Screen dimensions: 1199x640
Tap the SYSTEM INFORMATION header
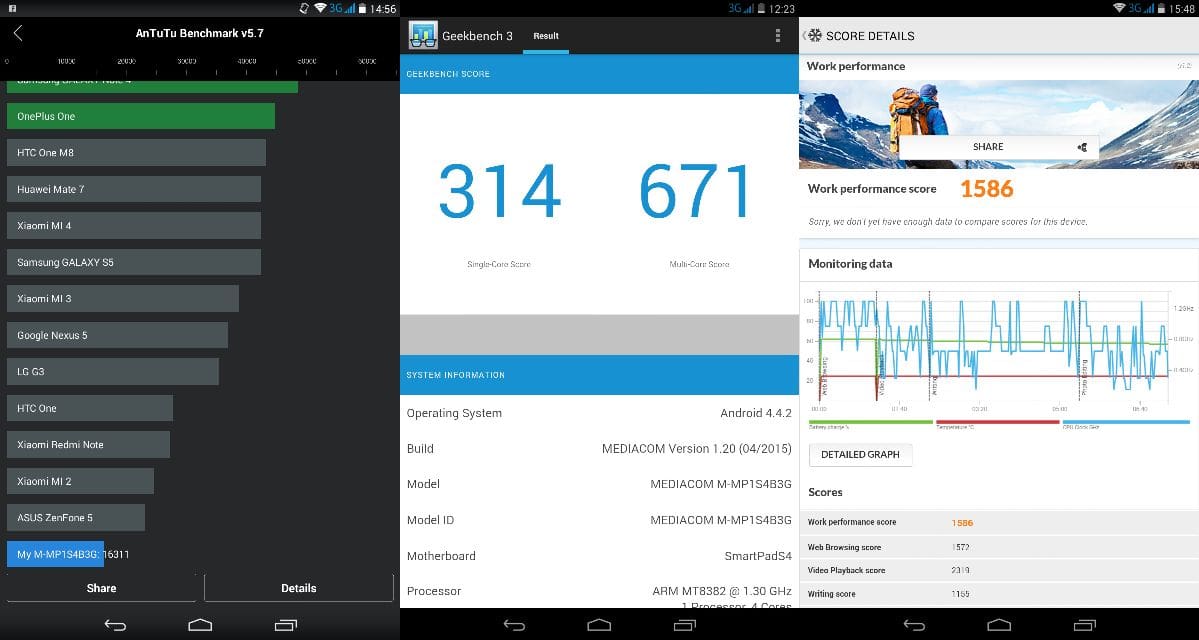599,375
